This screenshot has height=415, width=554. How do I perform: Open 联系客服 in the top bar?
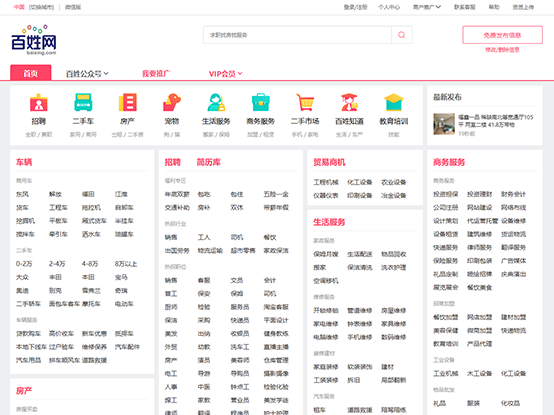coord(465,7)
